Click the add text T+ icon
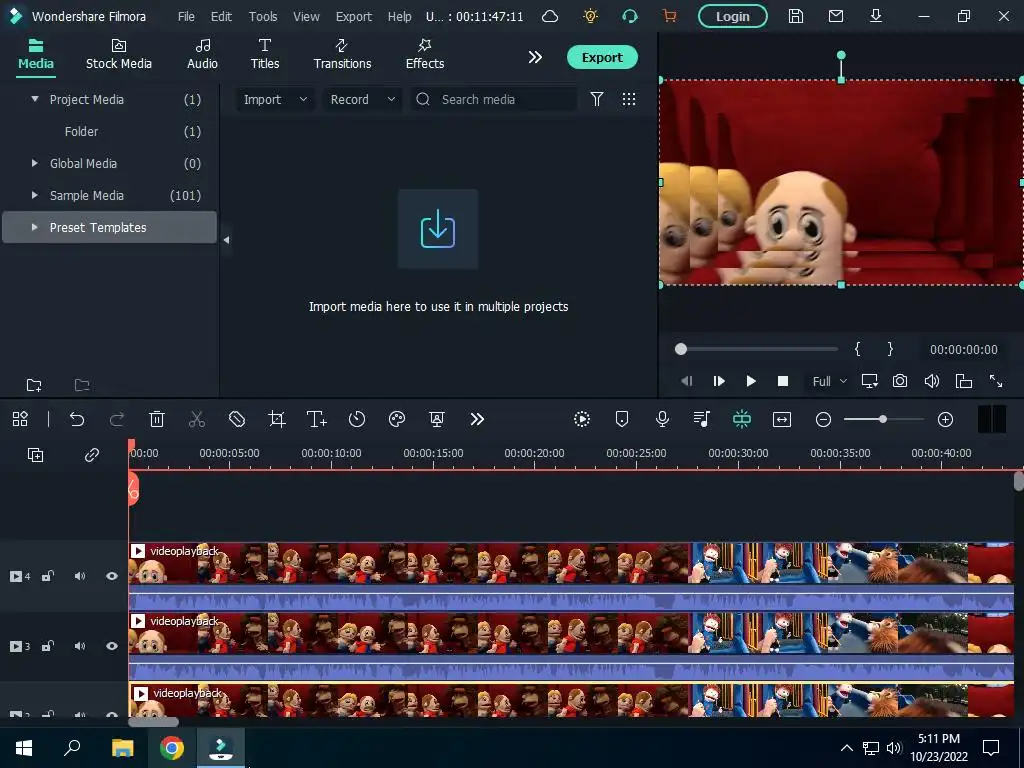The height and width of the screenshot is (768, 1024). pyautogui.click(x=317, y=419)
